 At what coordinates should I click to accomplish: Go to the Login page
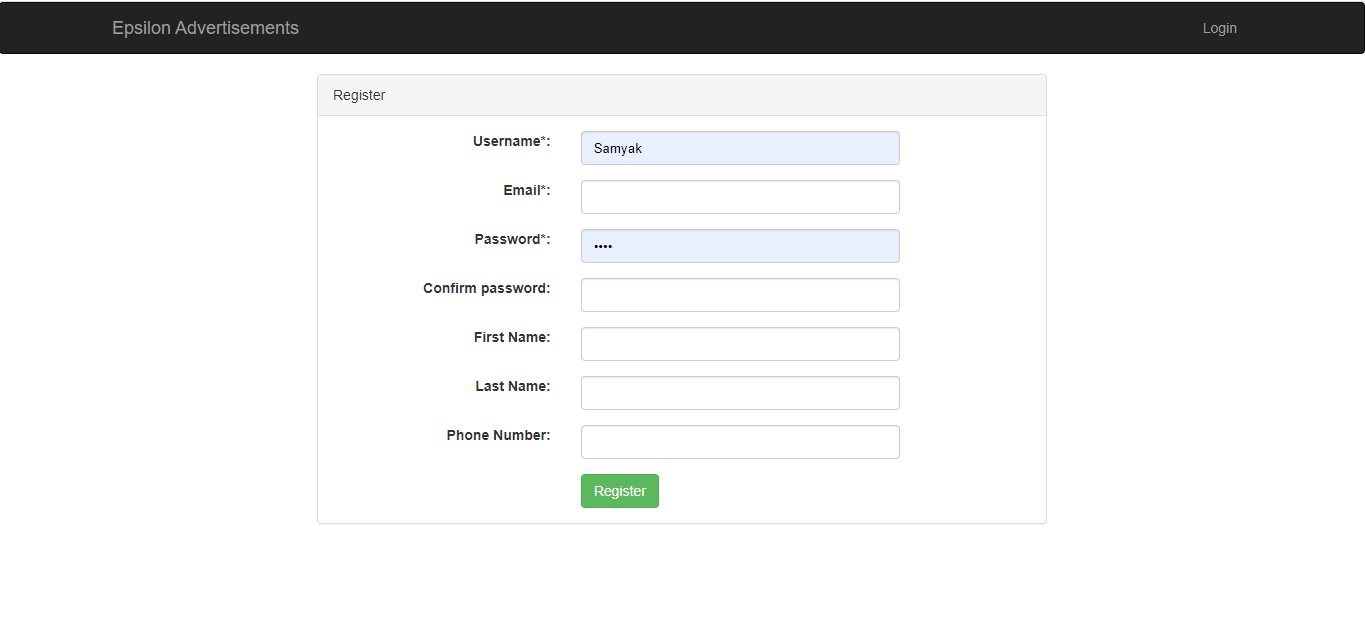1219,28
